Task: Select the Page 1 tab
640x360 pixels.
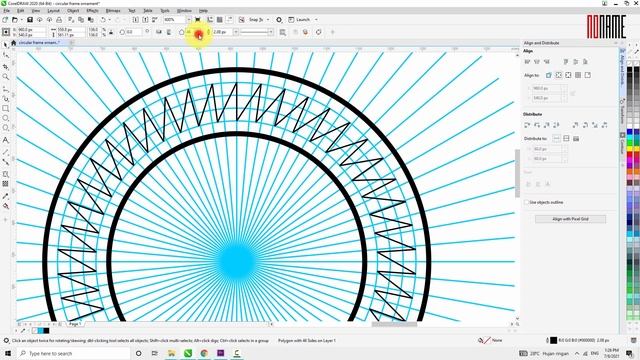Action: pyautogui.click(x=75, y=324)
